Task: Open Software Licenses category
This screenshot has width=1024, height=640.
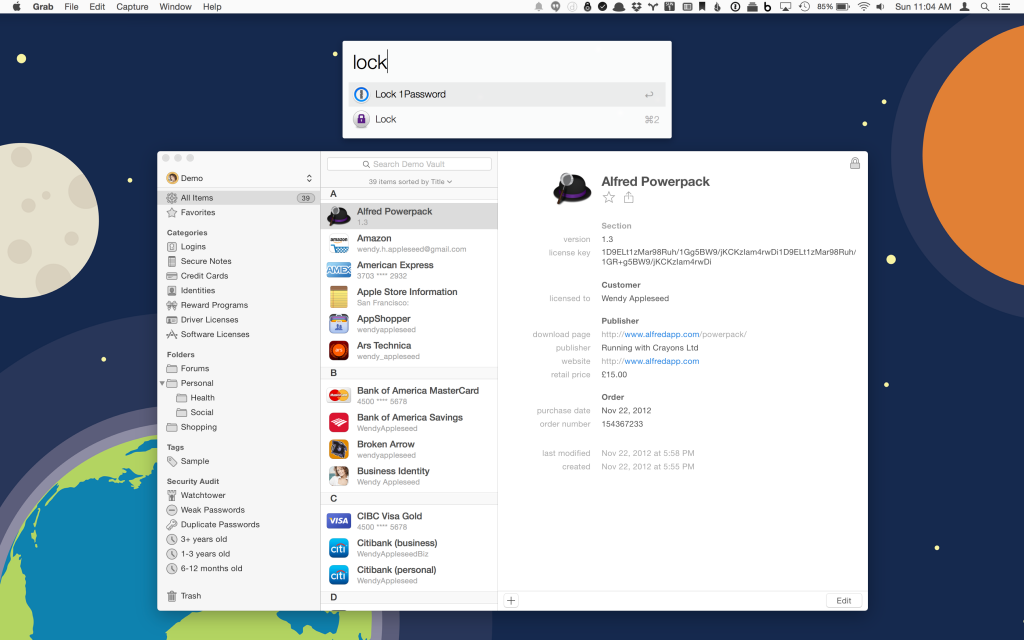Action: [x=215, y=334]
